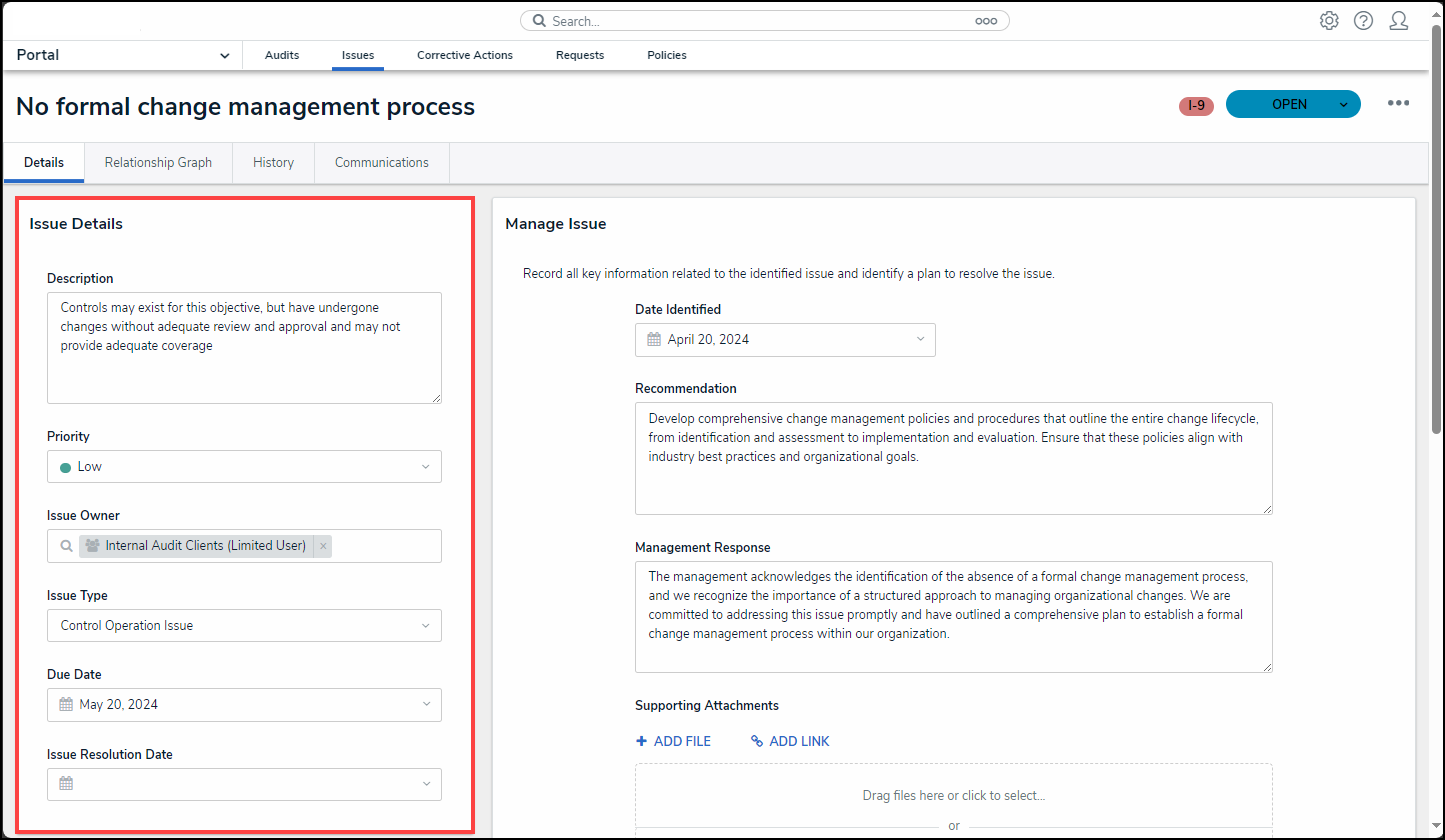Switch to the Relationship Graph tab

pos(158,163)
